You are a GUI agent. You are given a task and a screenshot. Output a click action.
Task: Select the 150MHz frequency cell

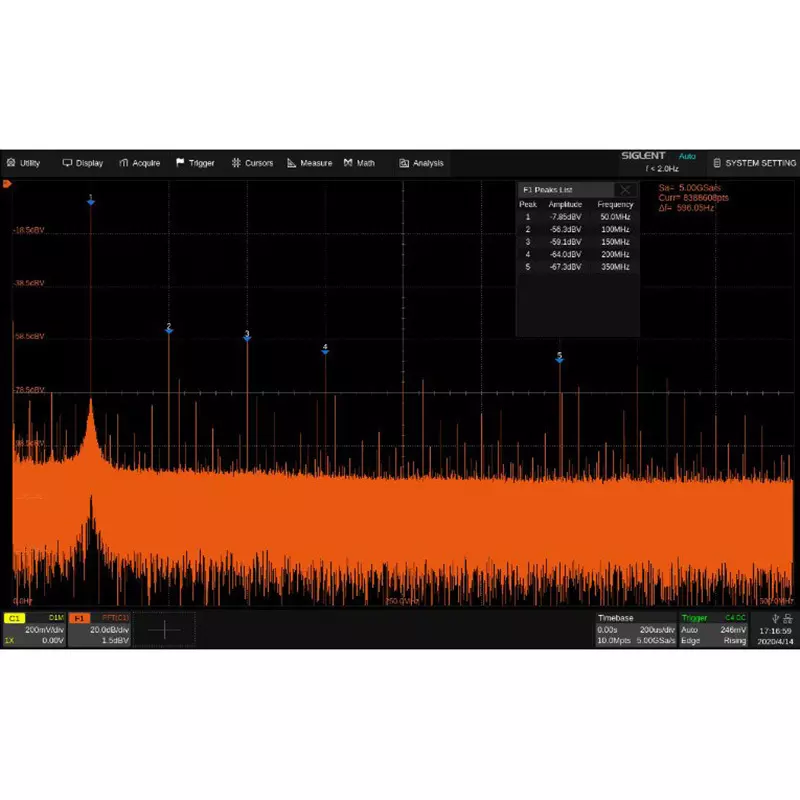[x=615, y=242]
